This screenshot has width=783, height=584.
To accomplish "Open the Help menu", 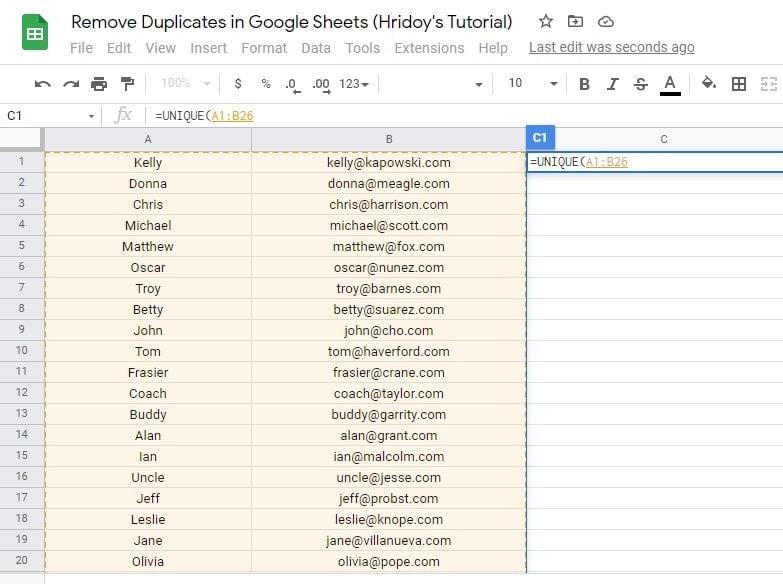I will tap(493, 48).
